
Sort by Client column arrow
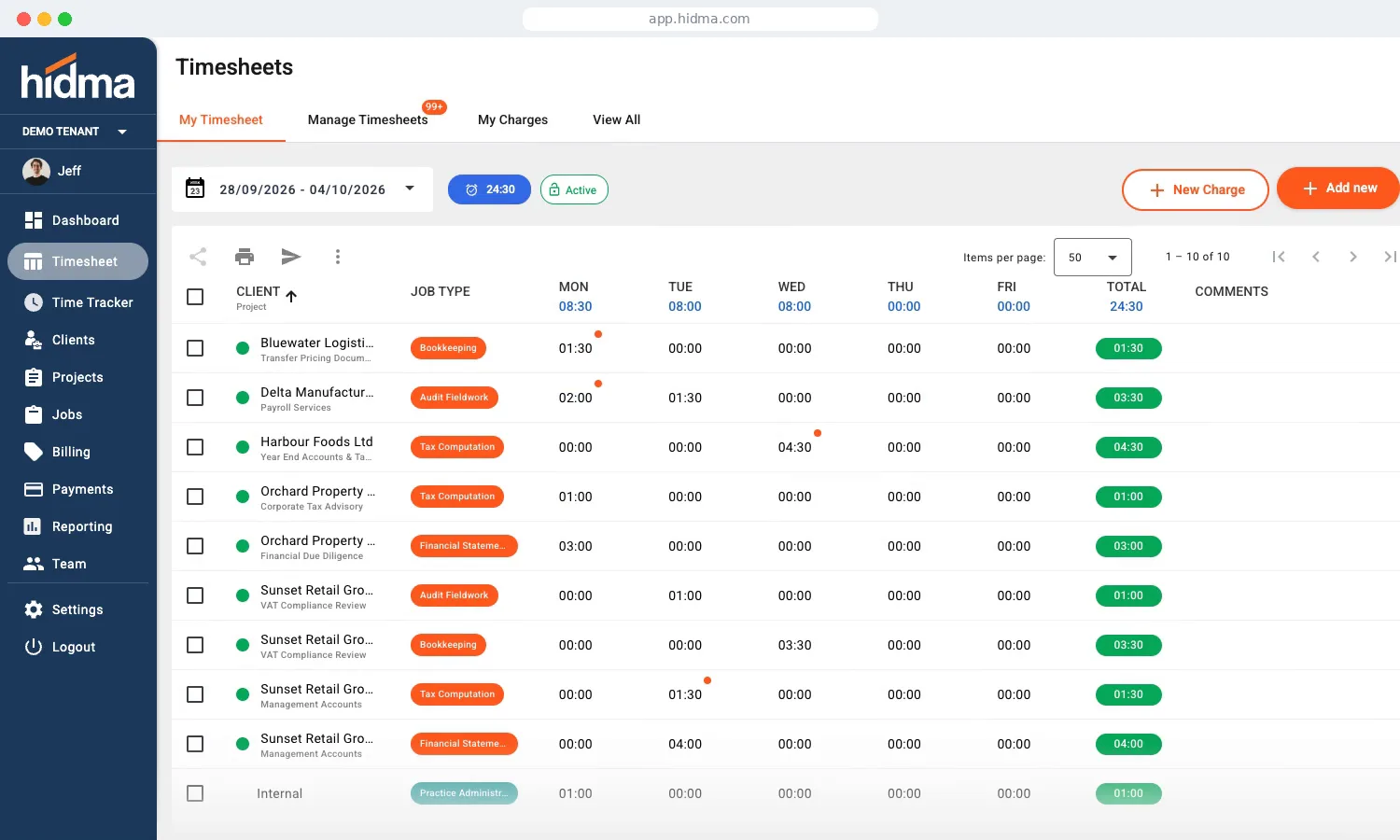tap(291, 296)
